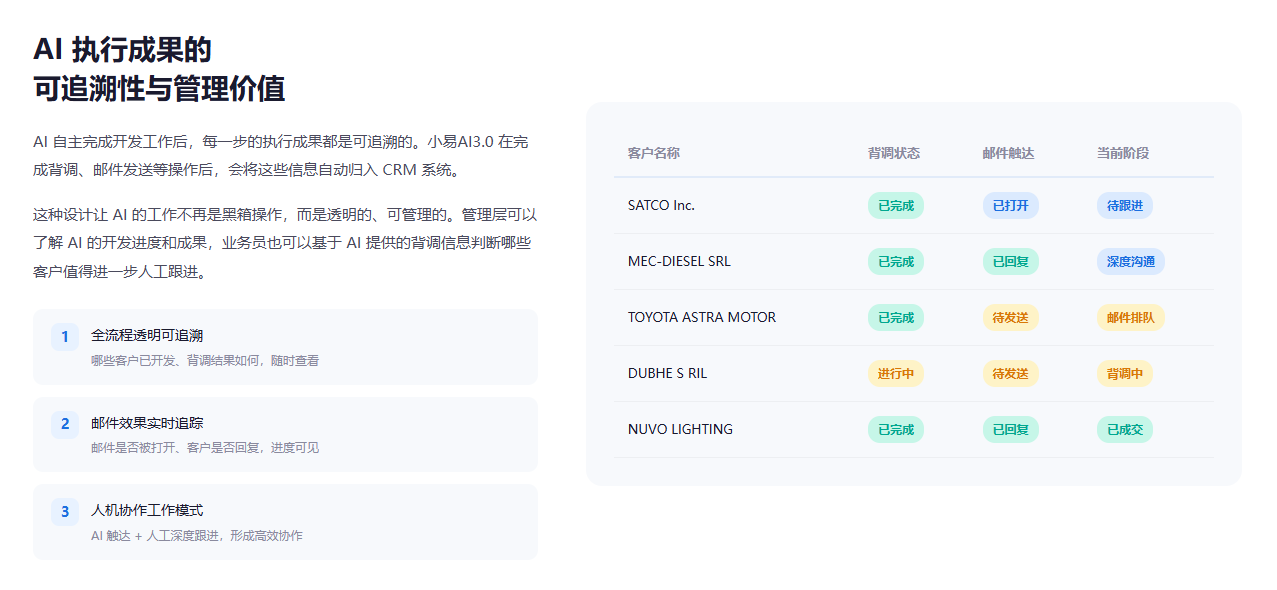Click the 邮件触达 column header
This screenshot has width=1277, height=590.
(x=1008, y=153)
